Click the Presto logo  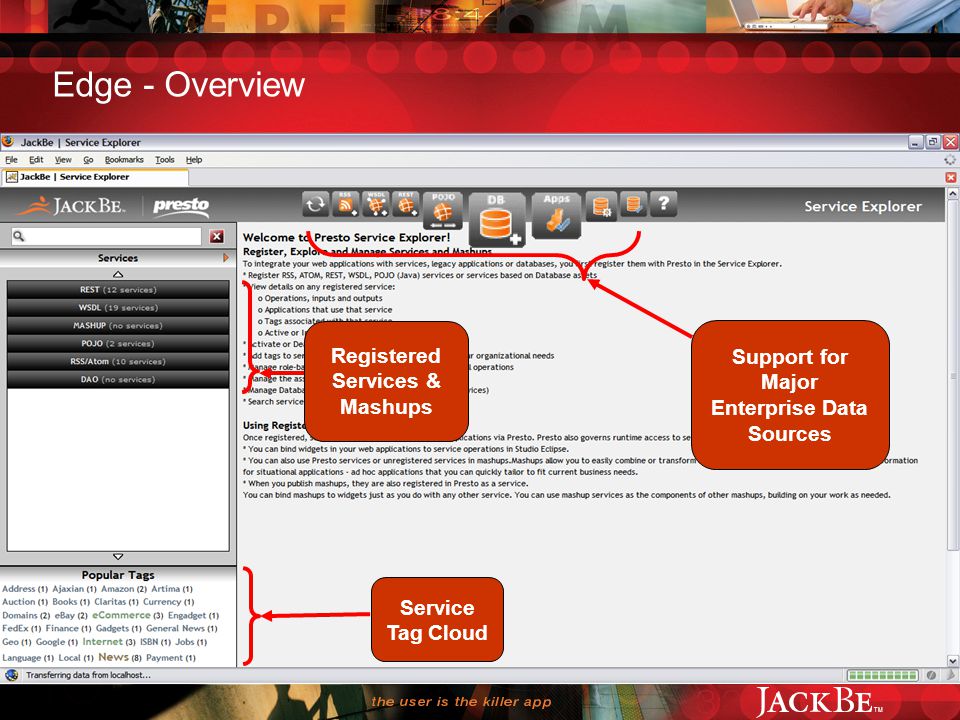(x=181, y=206)
